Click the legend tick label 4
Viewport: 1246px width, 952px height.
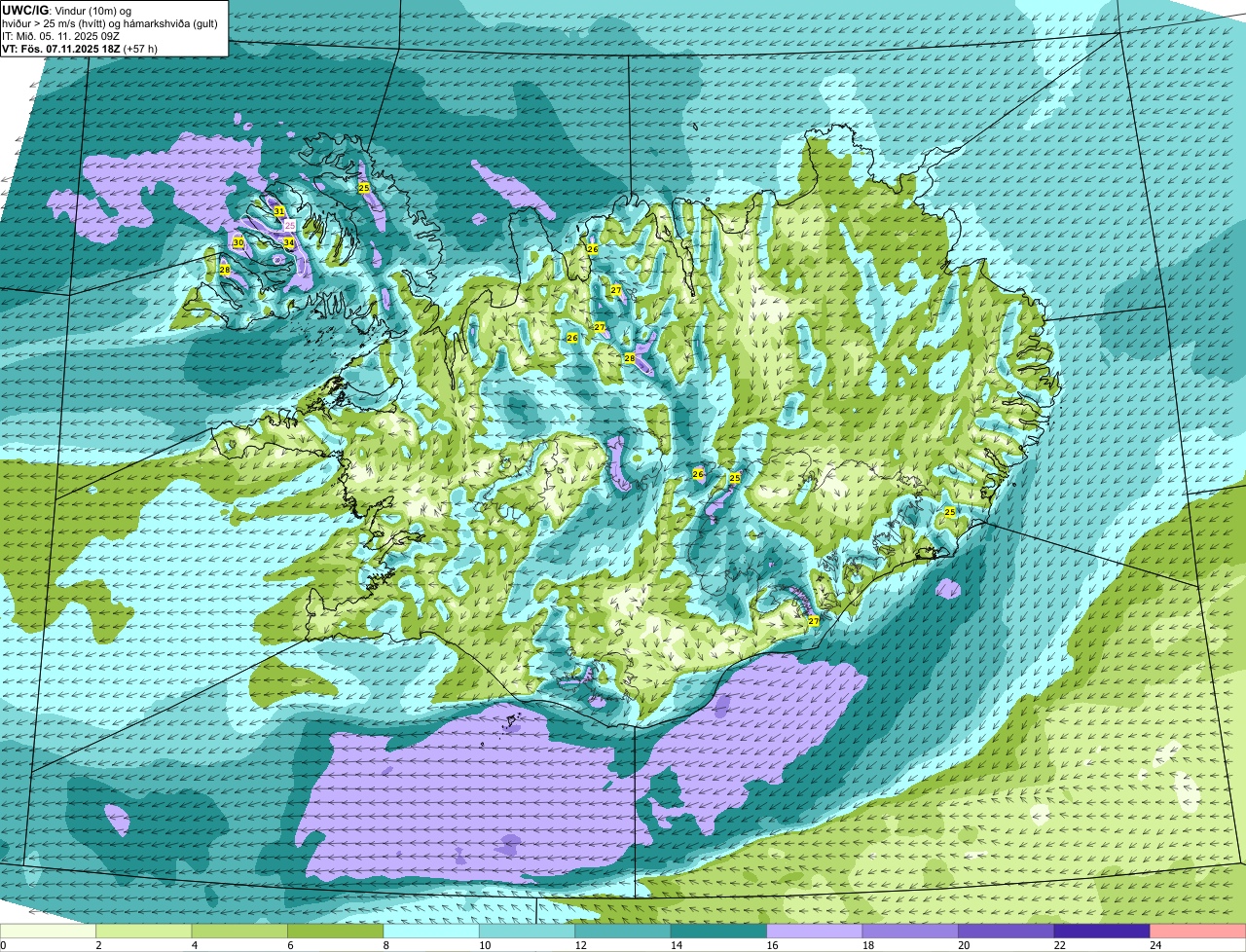pos(194,944)
